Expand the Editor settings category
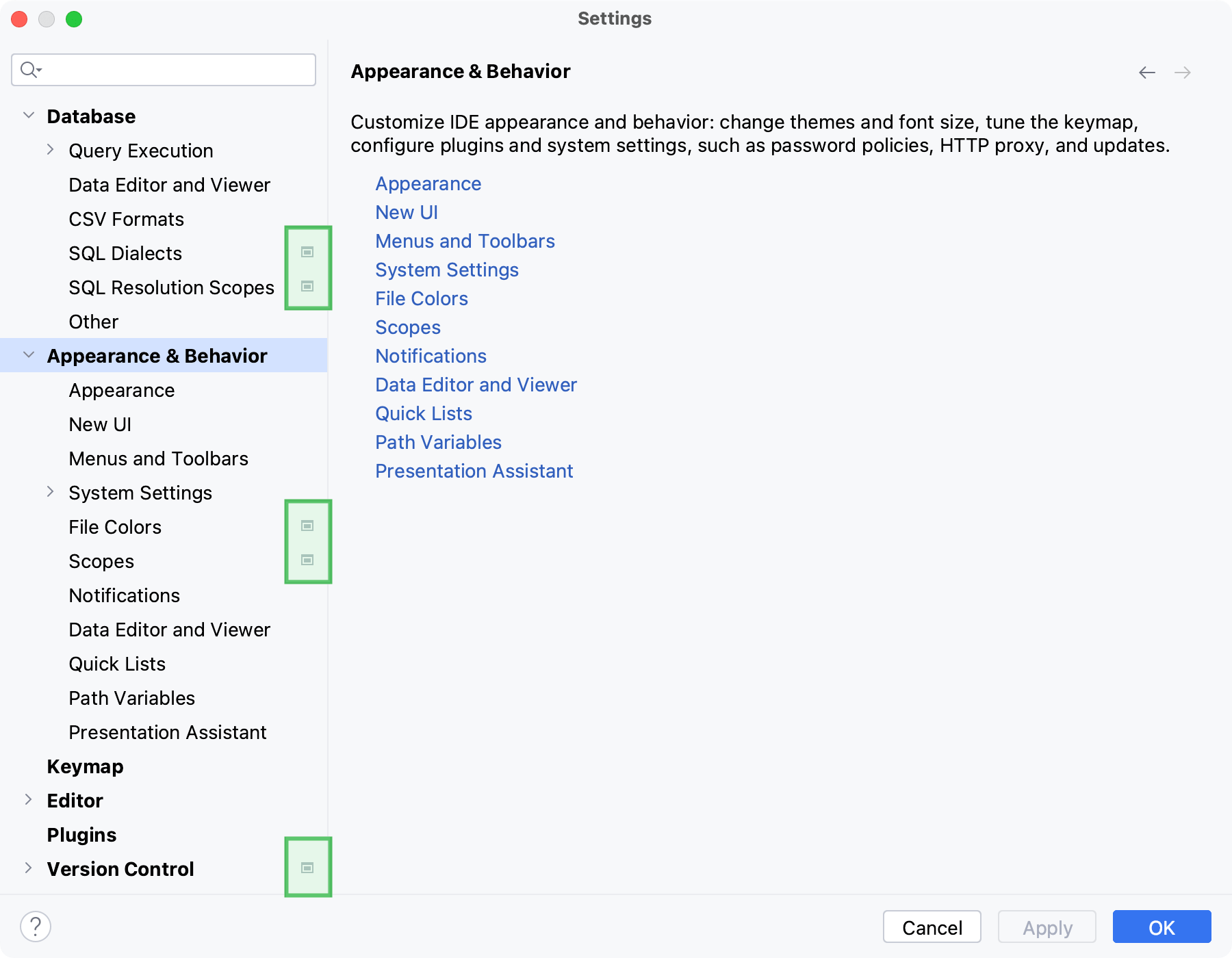Viewport: 1232px width, 958px height. [29, 800]
